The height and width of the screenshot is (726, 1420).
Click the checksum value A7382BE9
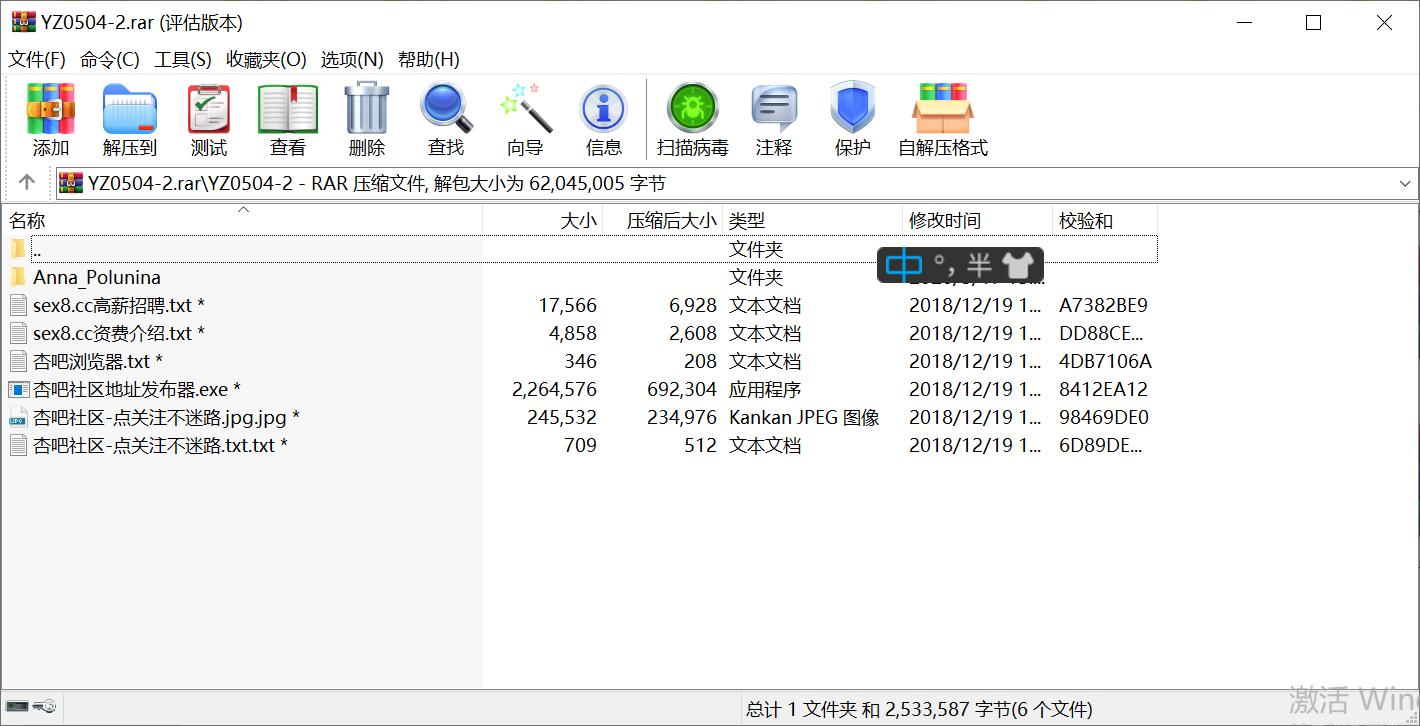coord(1104,305)
